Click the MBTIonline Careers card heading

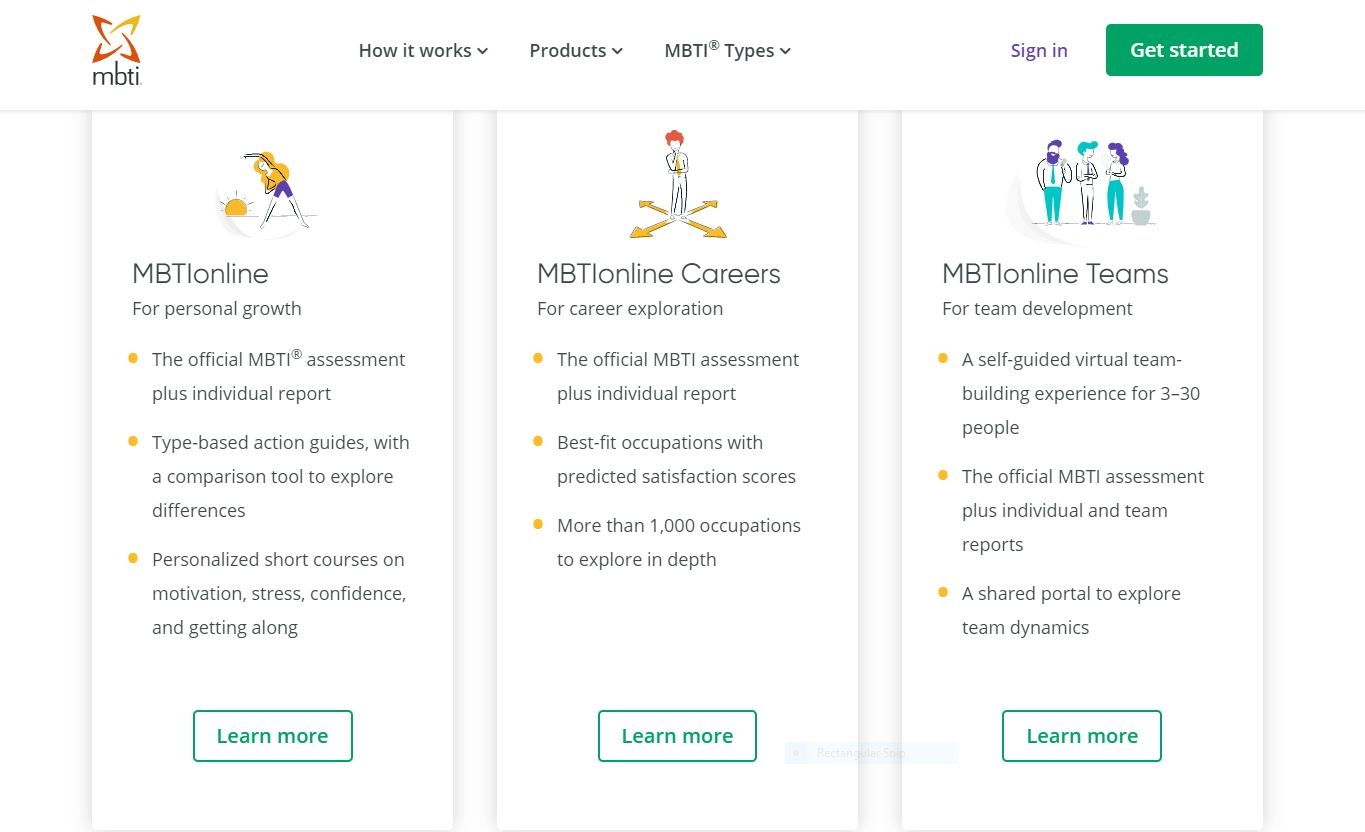(x=658, y=274)
